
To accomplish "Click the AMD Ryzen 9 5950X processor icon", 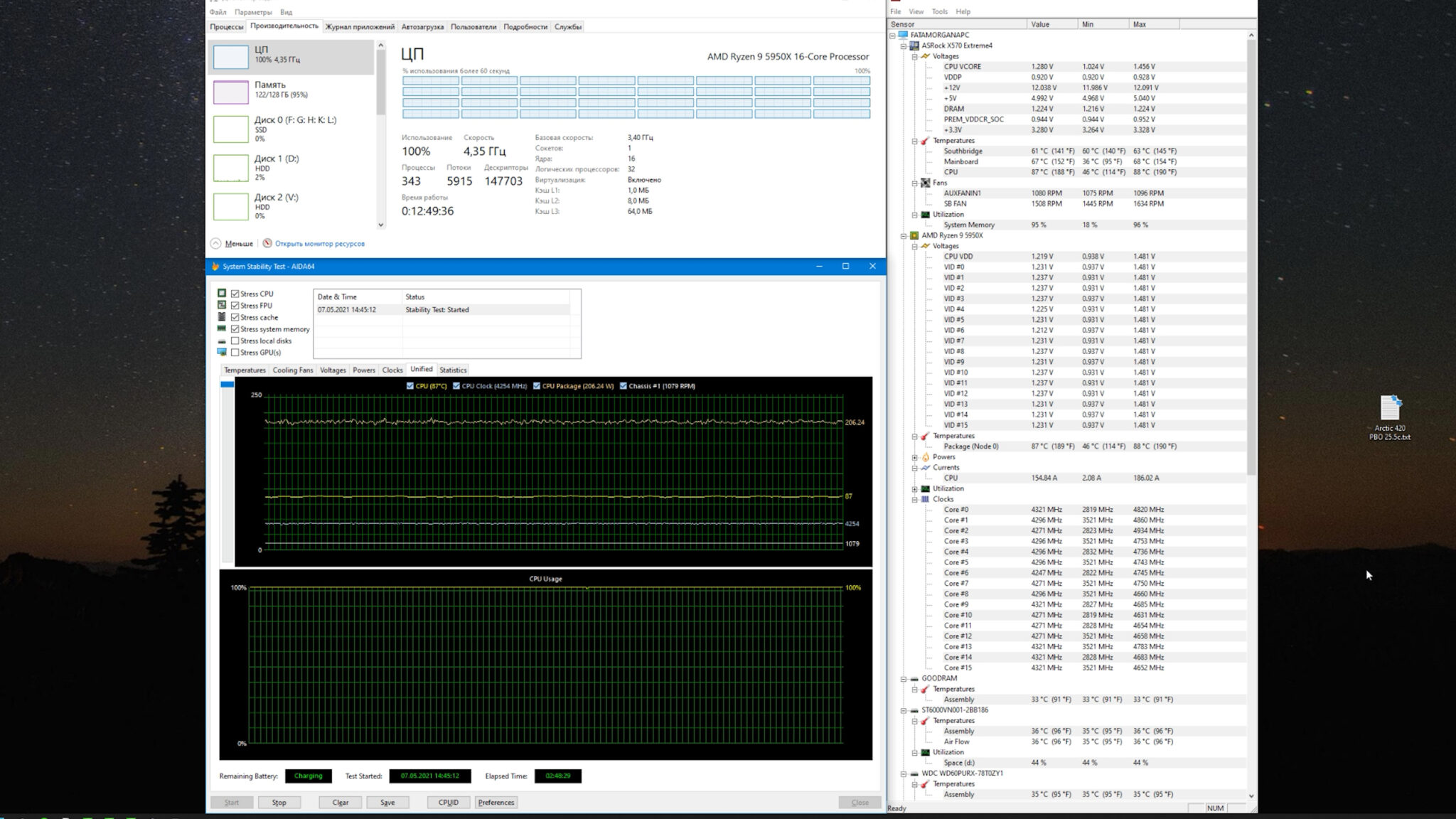I will (x=914, y=235).
